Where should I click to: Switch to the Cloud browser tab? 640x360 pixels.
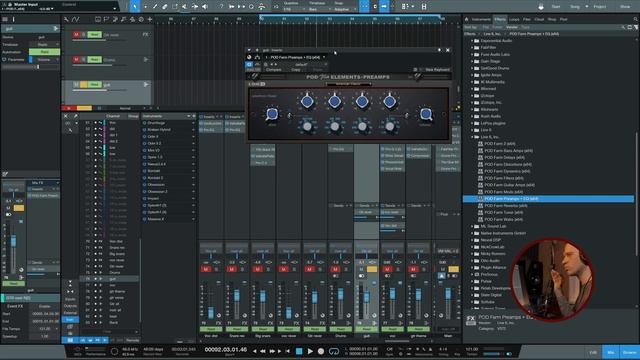[x=539, y=19]
